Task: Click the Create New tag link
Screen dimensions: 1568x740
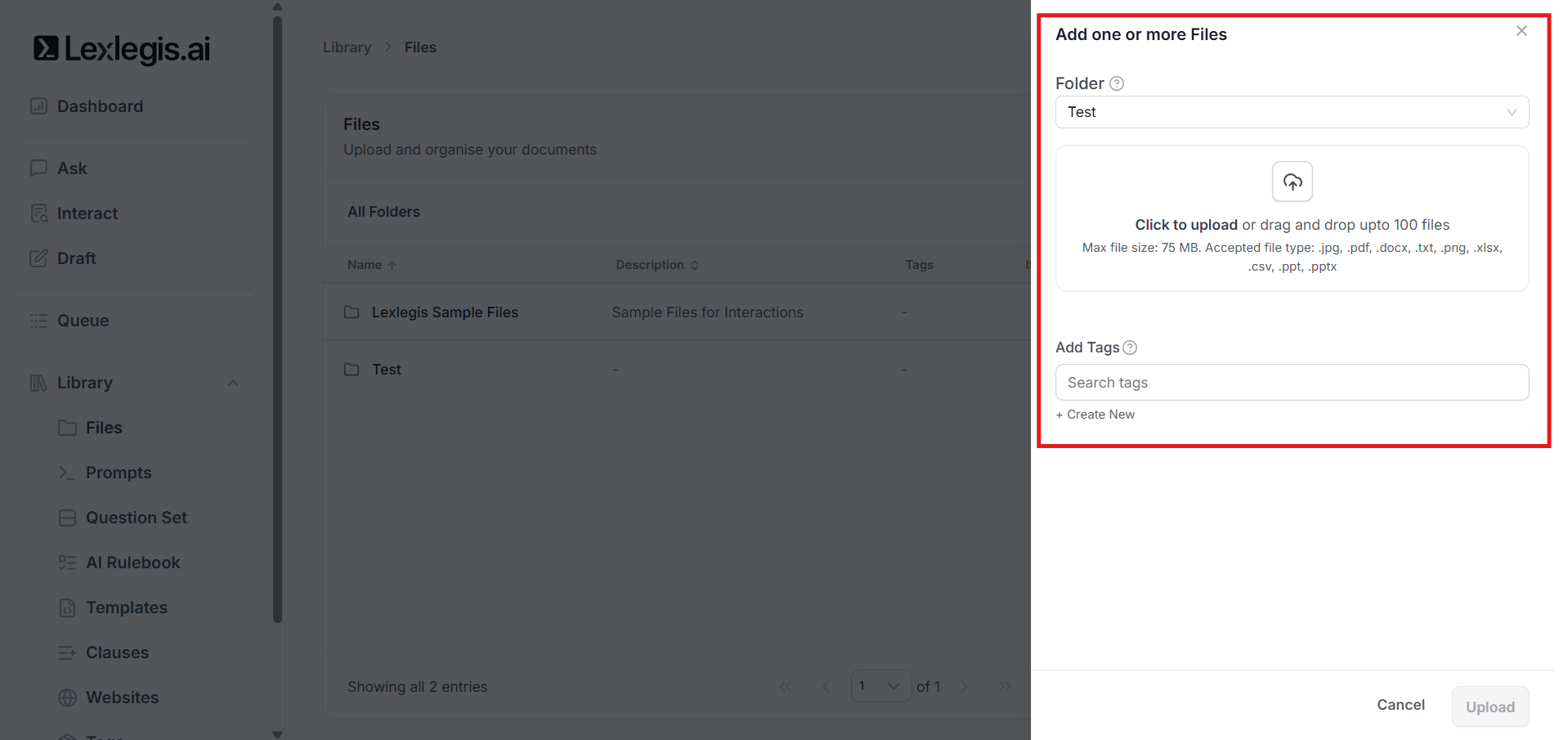Action: pos(1095,415)
